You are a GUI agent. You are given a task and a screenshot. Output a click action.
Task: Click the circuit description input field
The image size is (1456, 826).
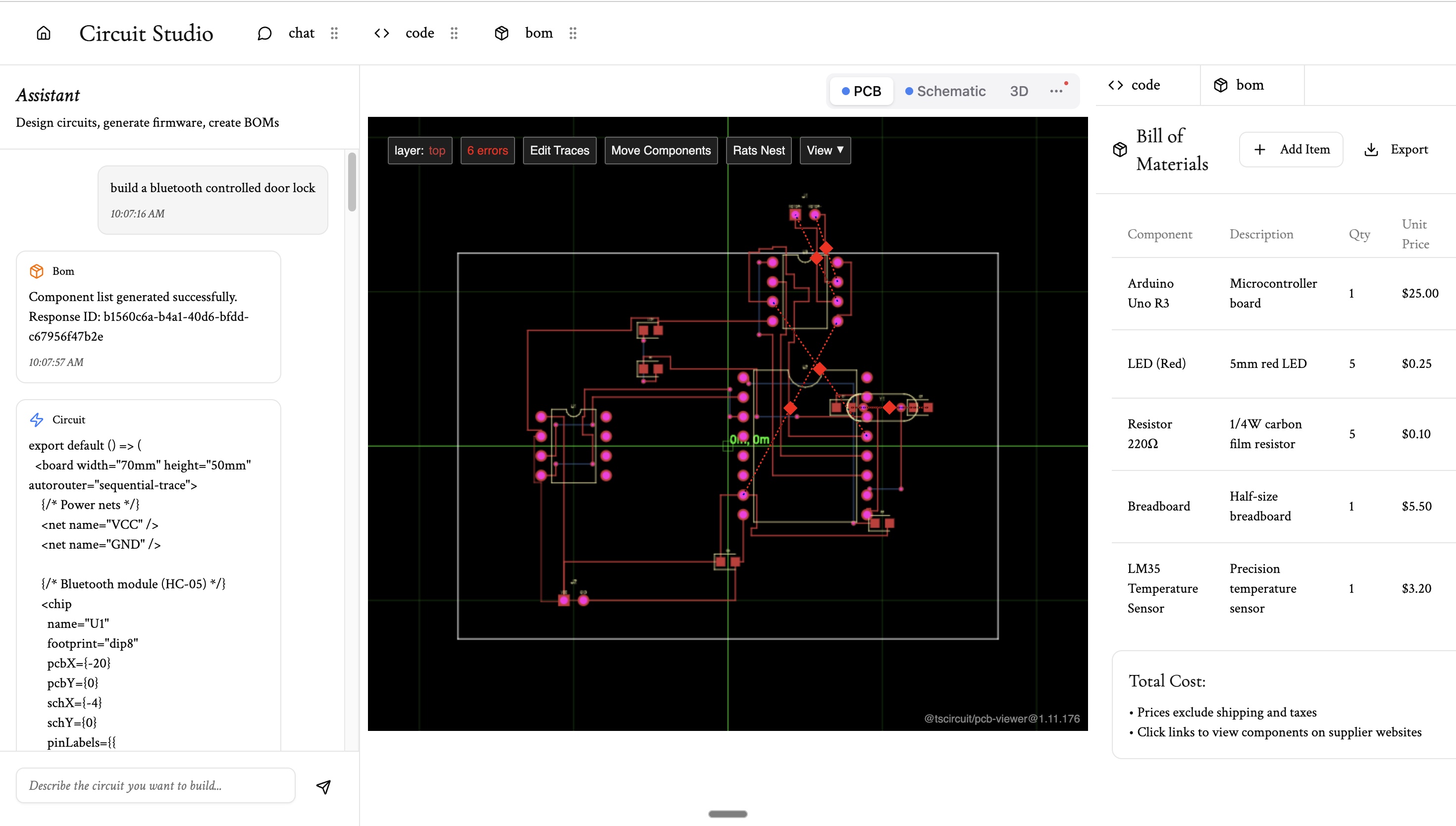point(156,786)
